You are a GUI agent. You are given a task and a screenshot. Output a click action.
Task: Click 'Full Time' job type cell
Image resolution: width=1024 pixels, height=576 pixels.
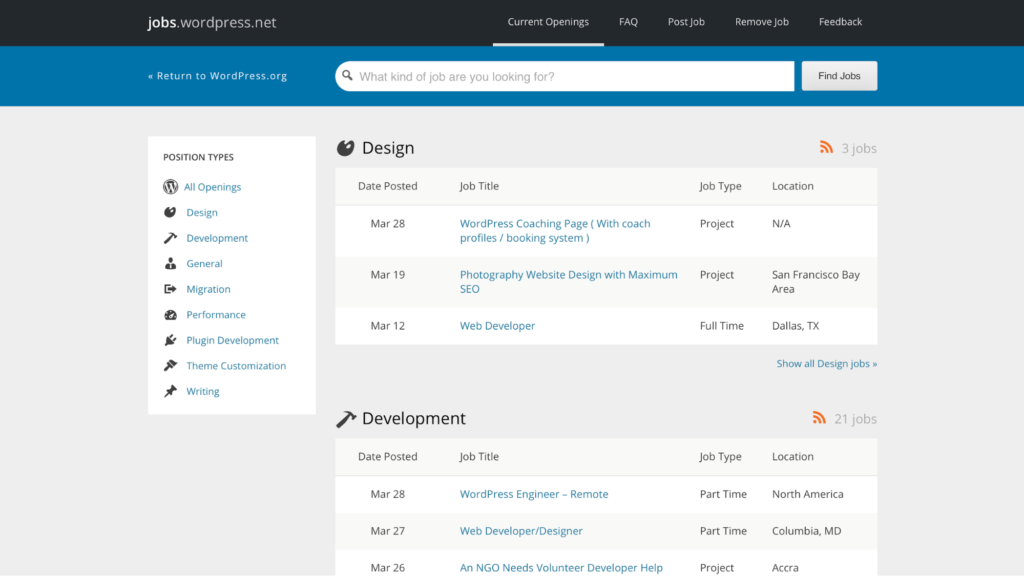722,326
